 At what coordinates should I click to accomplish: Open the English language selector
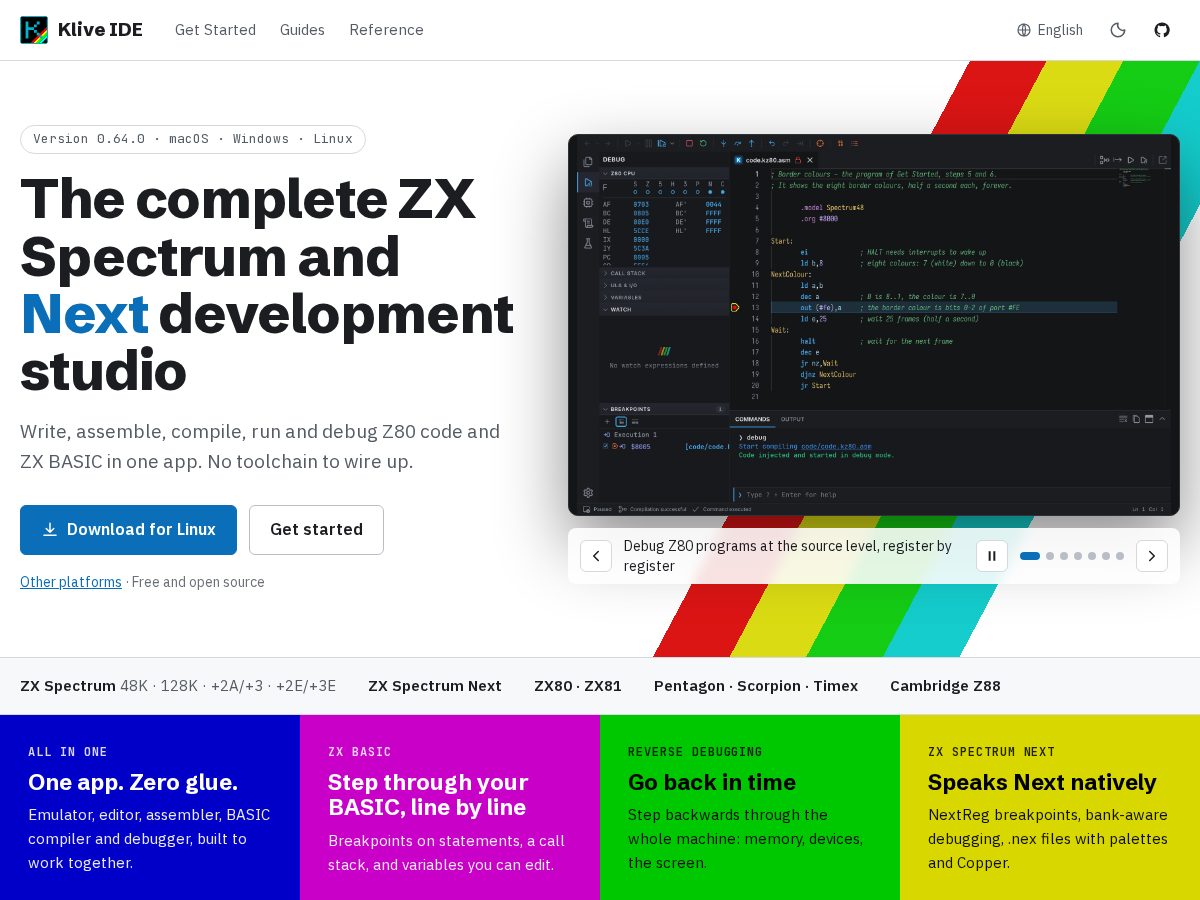tap(1050, 30)
